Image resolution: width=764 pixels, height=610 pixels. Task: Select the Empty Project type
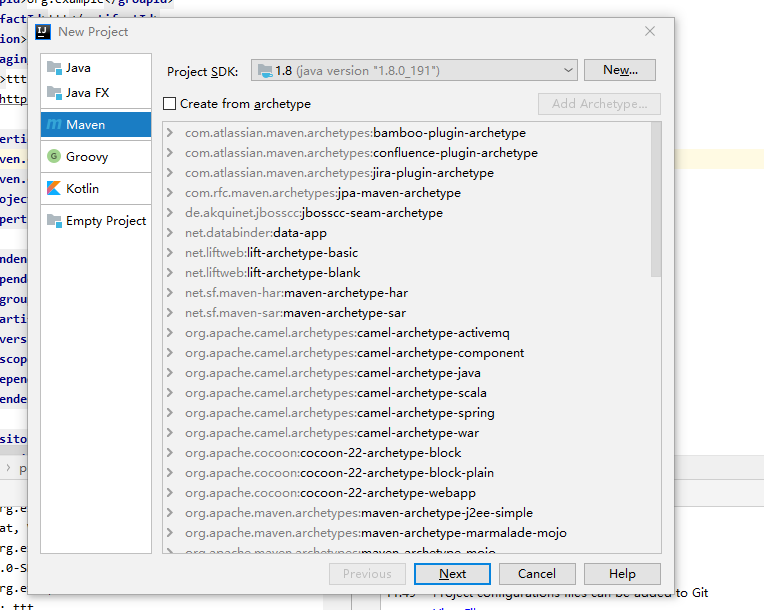[96, 221]
